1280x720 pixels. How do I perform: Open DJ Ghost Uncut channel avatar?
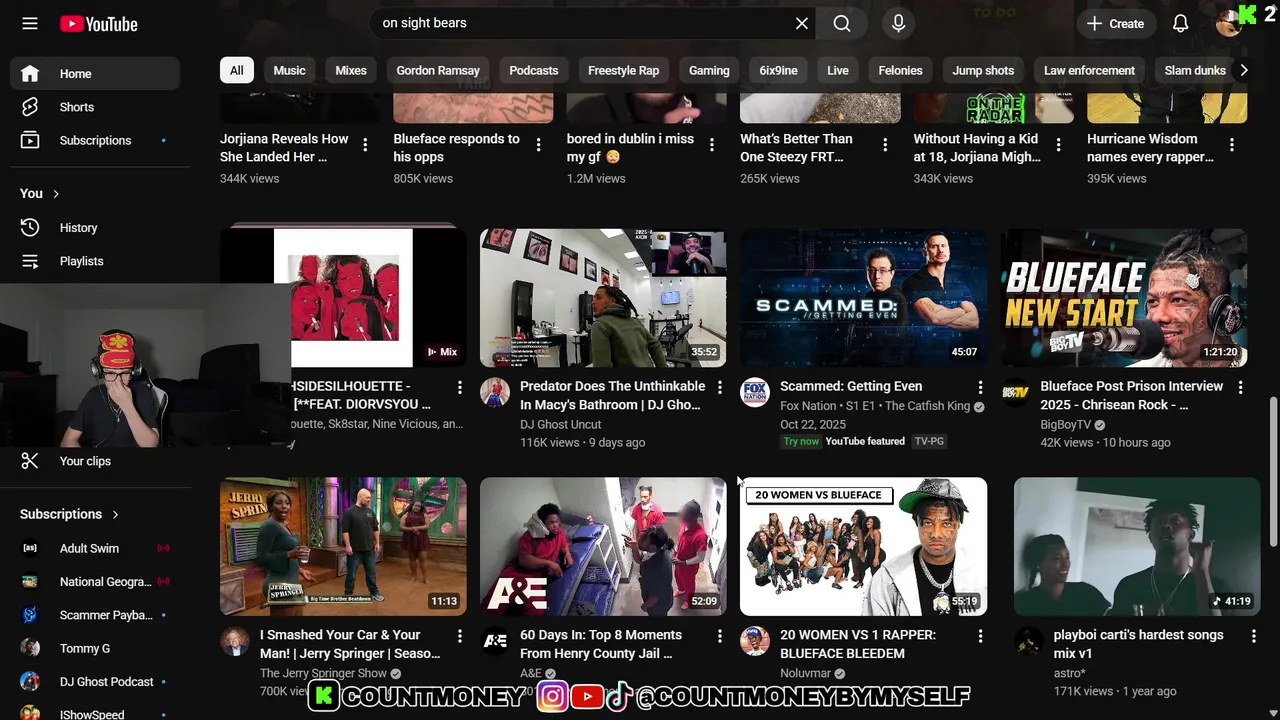(495, 392)
